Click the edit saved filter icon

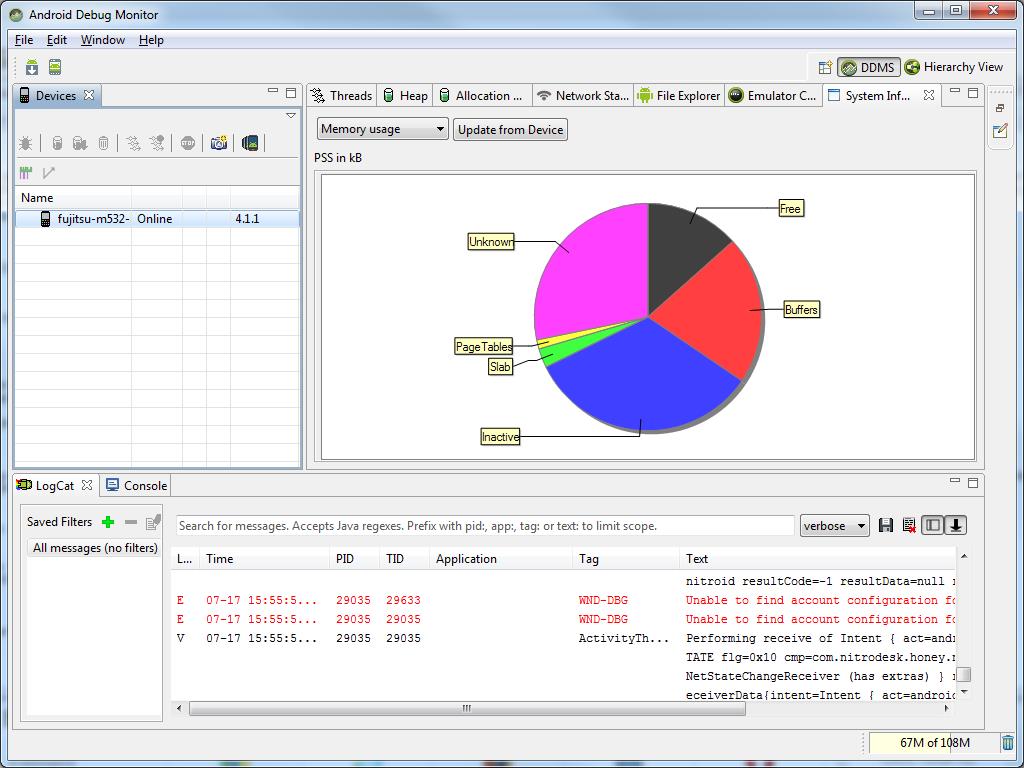[153, 522]
